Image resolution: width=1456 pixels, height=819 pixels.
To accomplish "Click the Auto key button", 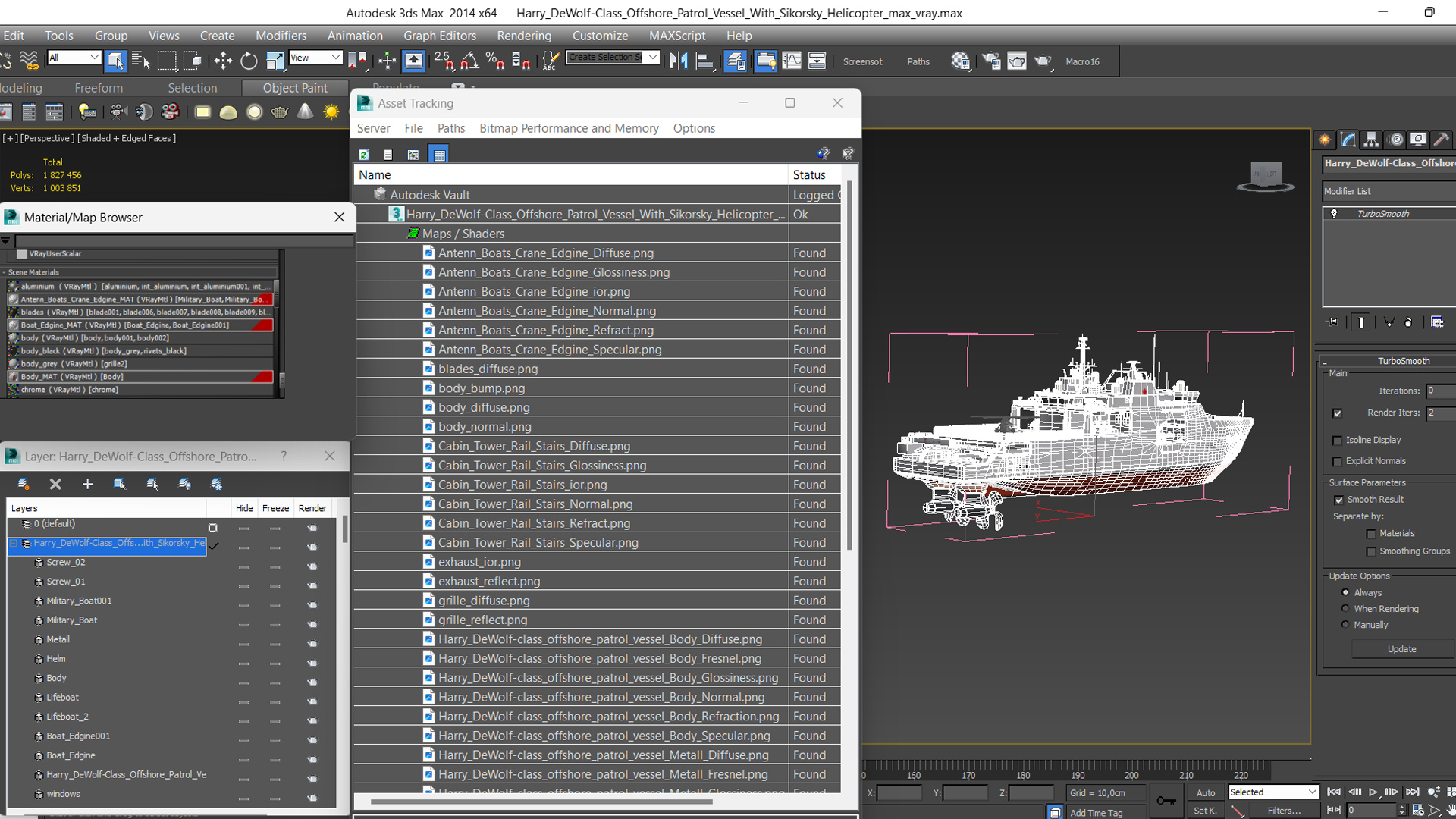I will point(1206,792).
